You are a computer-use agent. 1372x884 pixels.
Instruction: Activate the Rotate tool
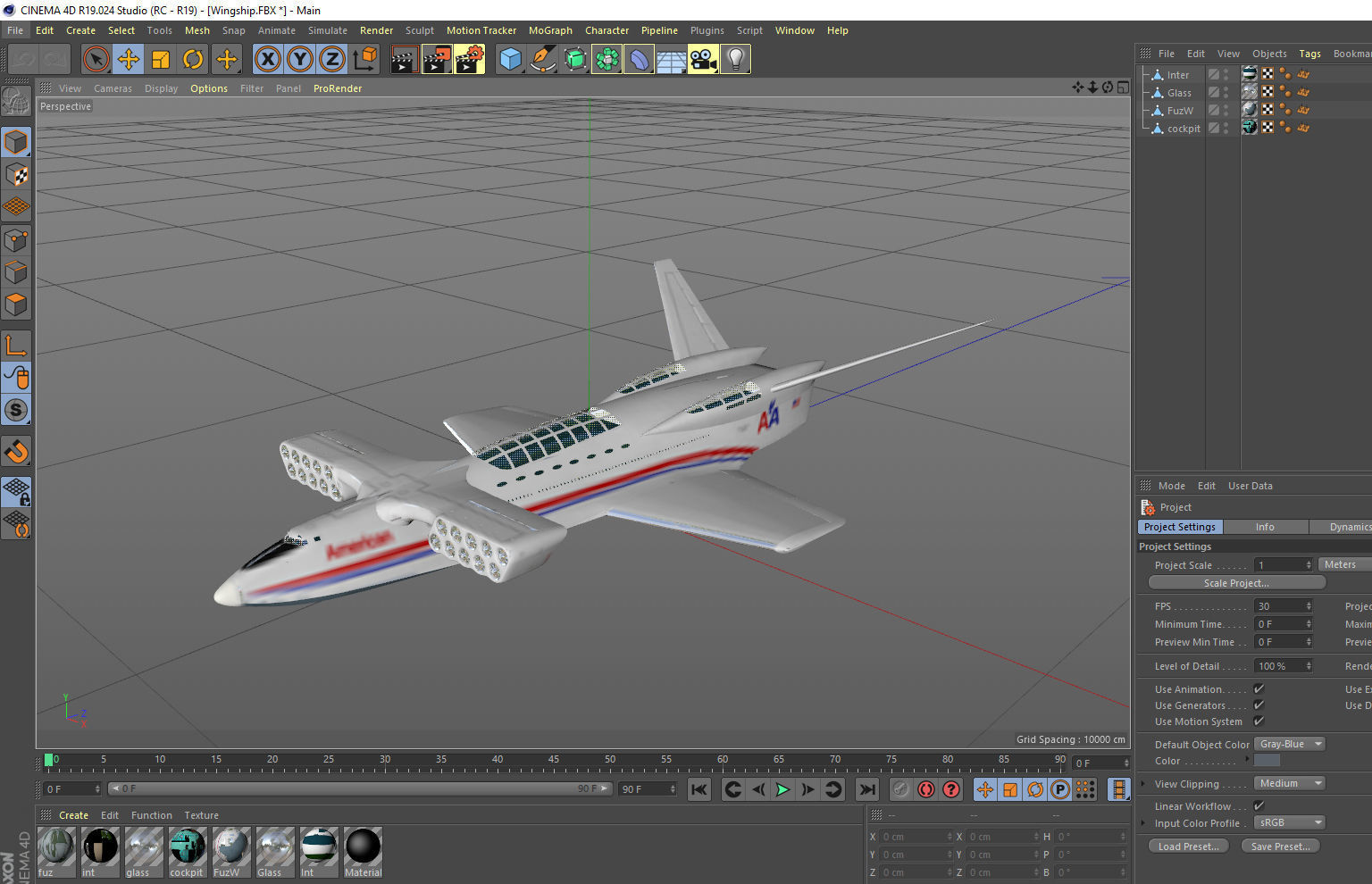pyautogui.click(x=192, y=60)
